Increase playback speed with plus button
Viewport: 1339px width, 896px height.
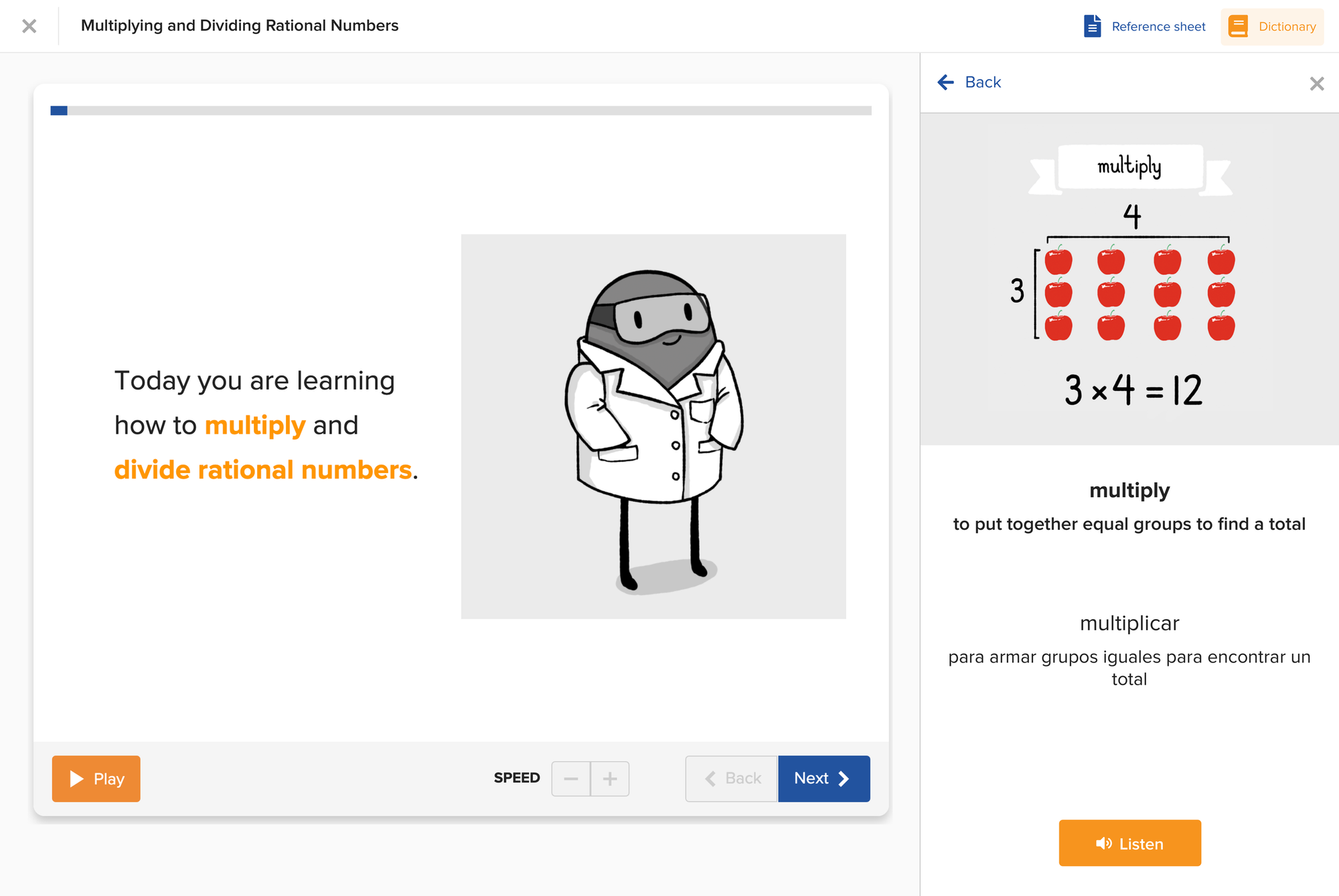[x=610, y=778]
